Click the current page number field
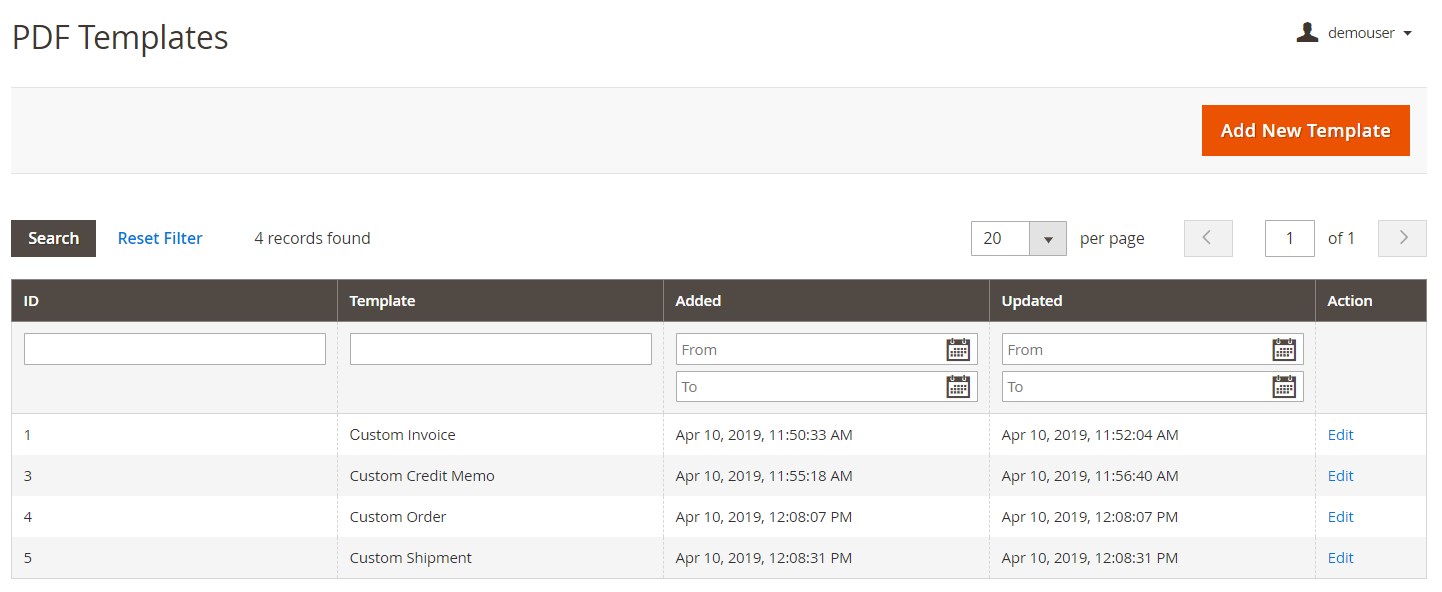The height and width of the screenshot is (592, 1442). pos(1289,238)
